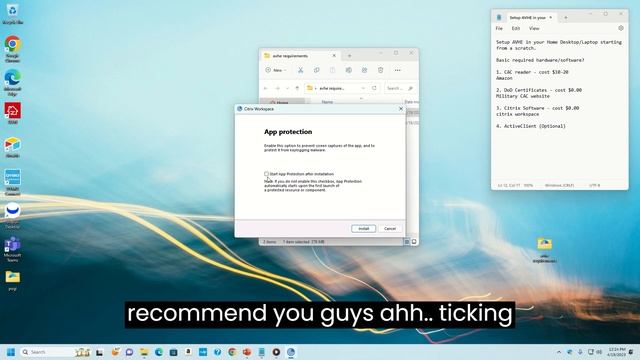Open the View menu in Notepad
Viewport: 640px width, 360px height.
[534, 29]
